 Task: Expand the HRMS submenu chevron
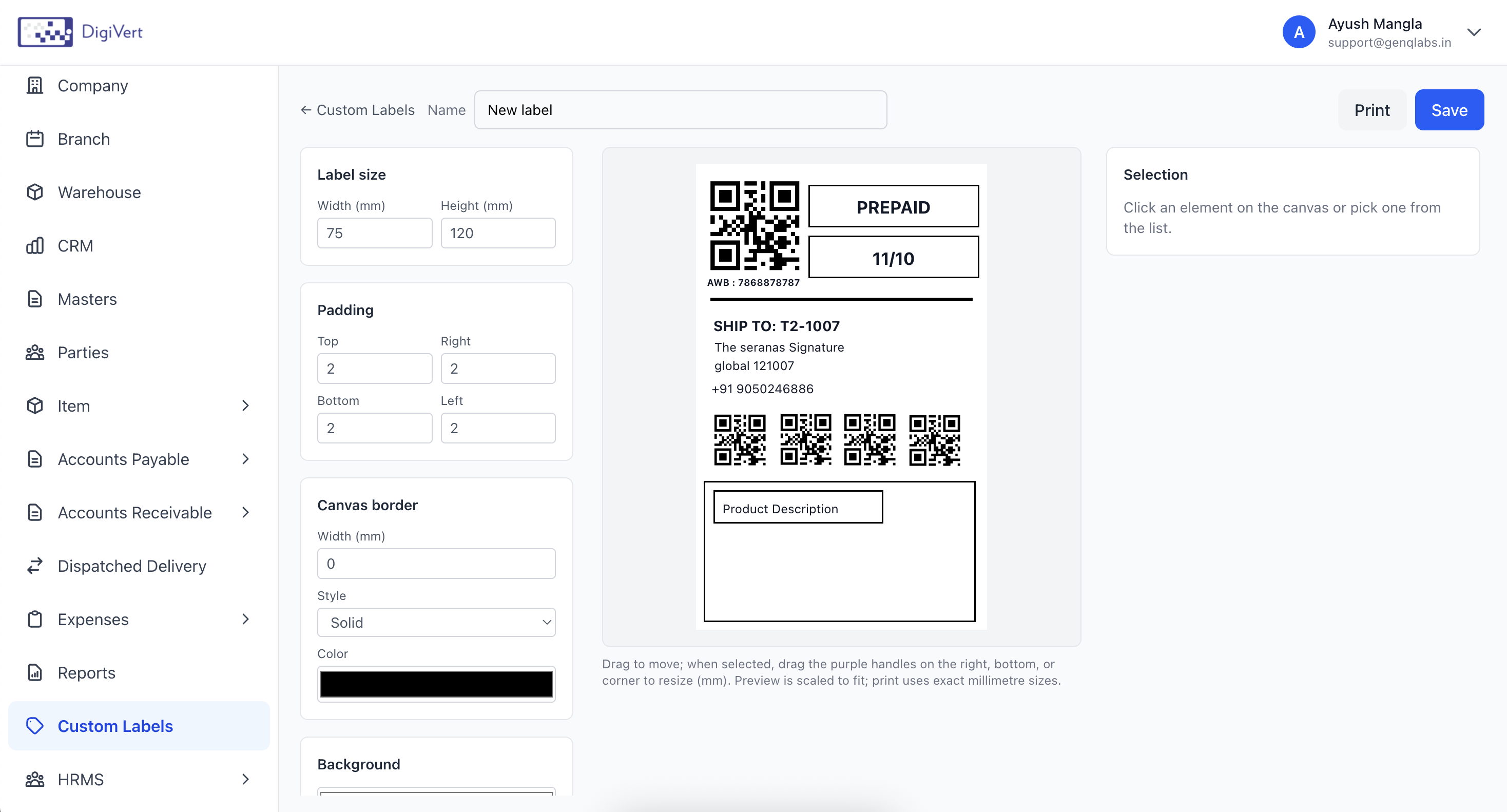tap(246, 779)
